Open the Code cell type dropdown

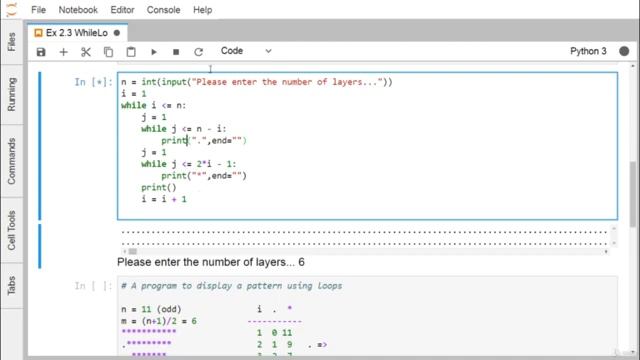[x=246, y=51]
